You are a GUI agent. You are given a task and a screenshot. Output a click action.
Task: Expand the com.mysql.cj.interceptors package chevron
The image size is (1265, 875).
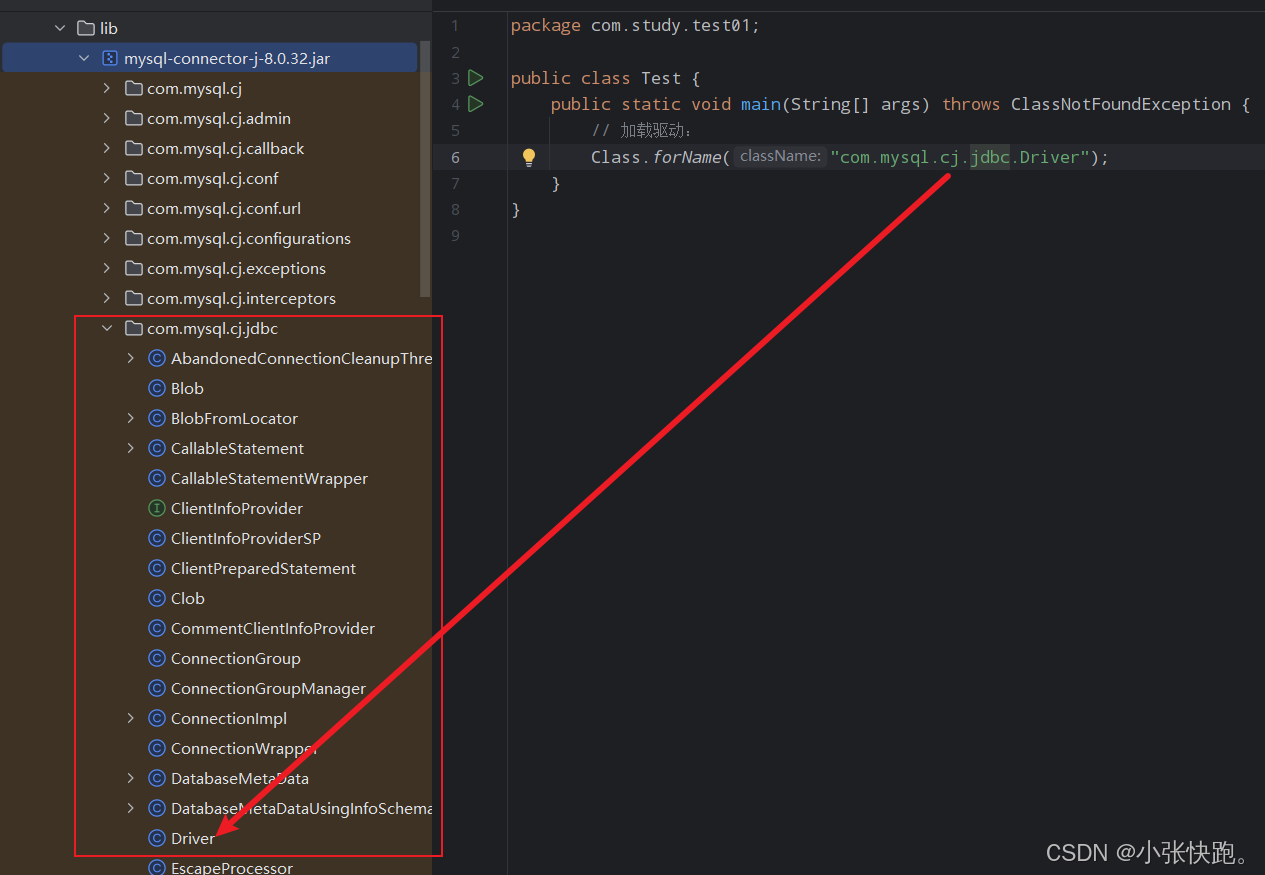click(x=107, y=298)
